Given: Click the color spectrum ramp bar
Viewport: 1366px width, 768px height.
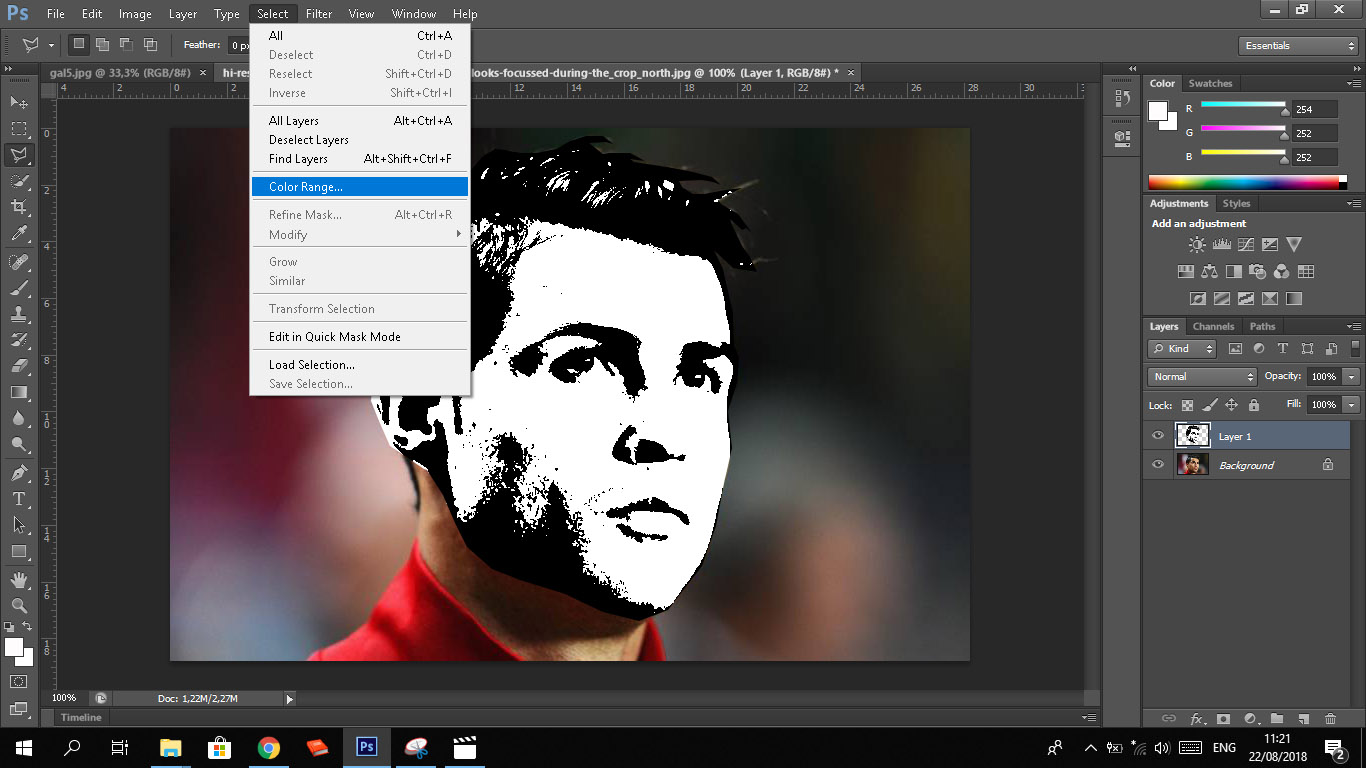Looking at the screenshot, I should pyautogui.click(x=1246, y=182).
